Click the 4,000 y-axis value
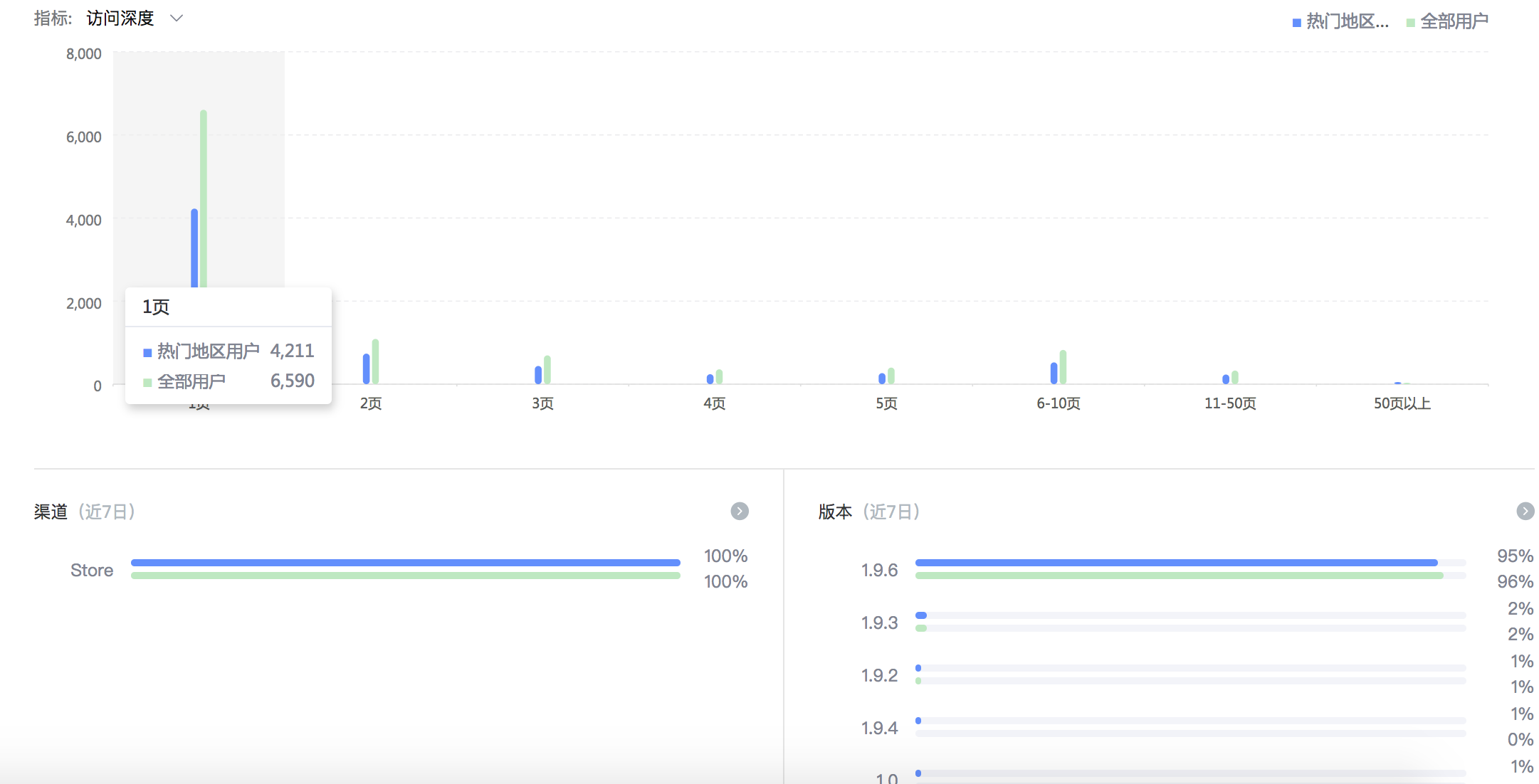The height and width of the screenshot is (784, 1539). [x=84, y=221]
